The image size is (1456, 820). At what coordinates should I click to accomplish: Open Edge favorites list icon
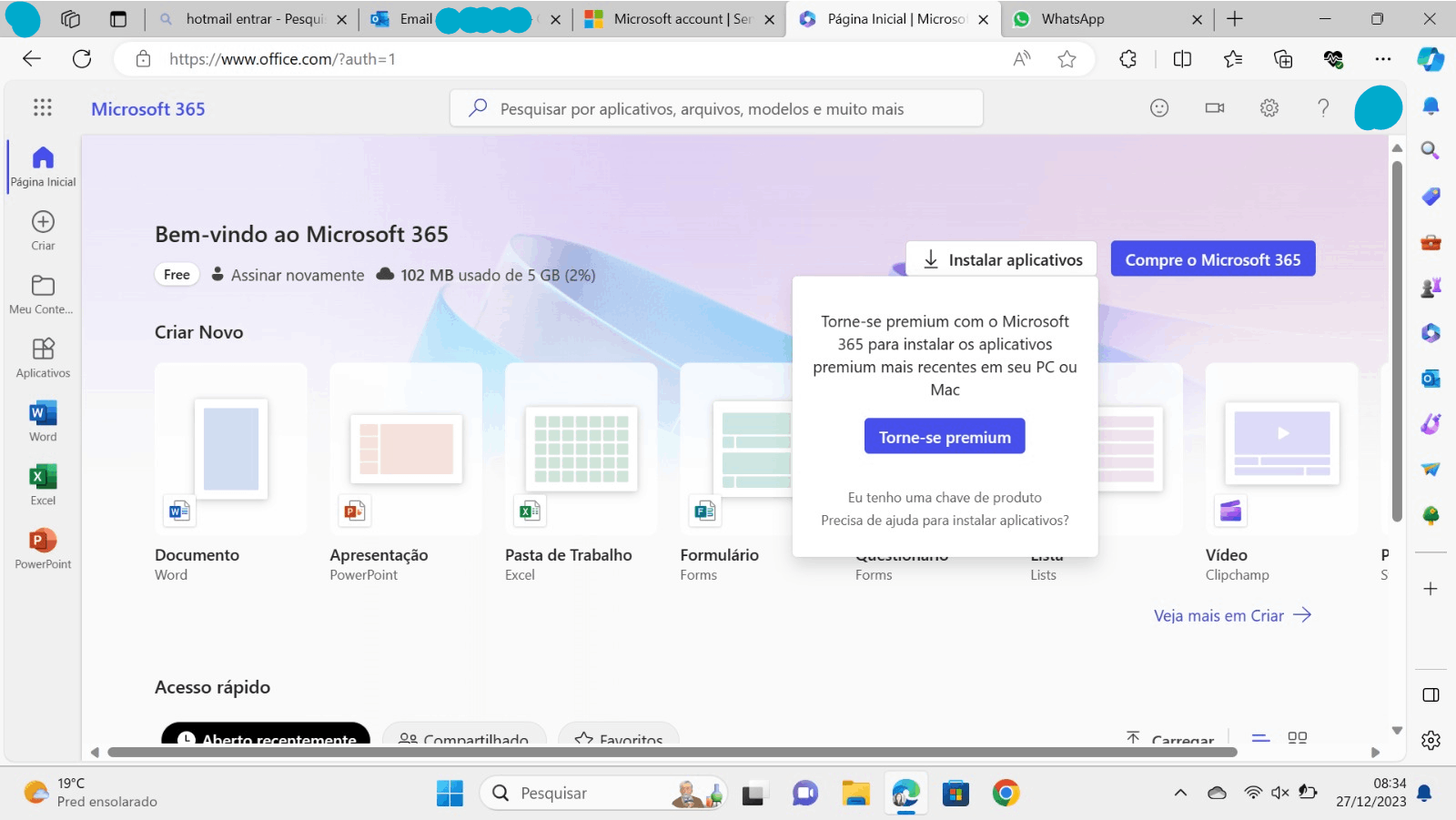pos(1233,59)
